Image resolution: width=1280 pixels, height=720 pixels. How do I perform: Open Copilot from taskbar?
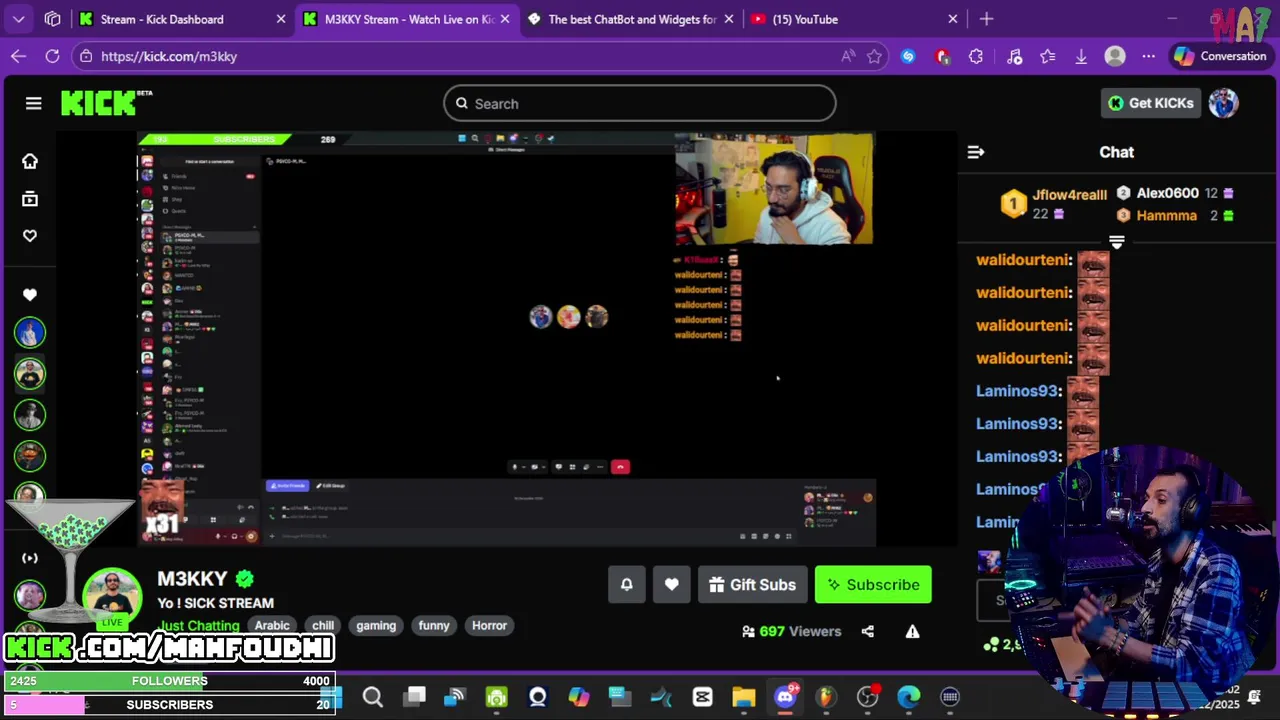coord(579,697)
